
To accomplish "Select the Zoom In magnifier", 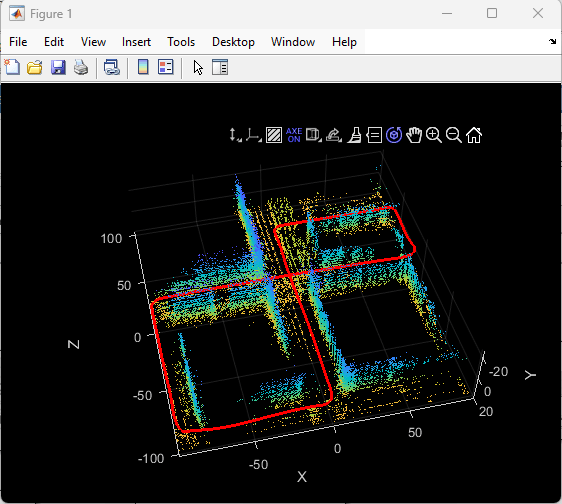I will coord(434,135).
